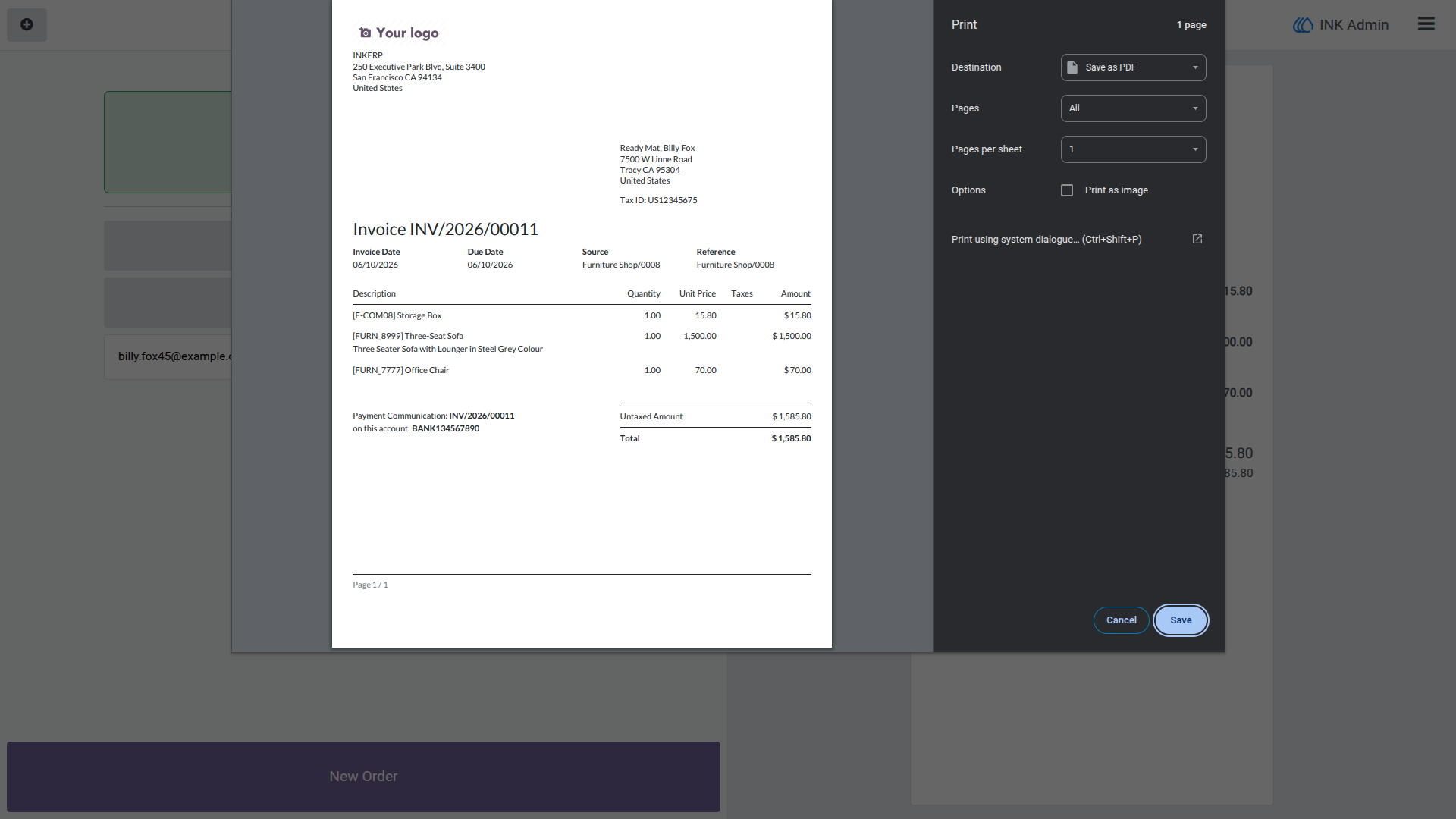Click the Your logo text

(x=407, y=33)
